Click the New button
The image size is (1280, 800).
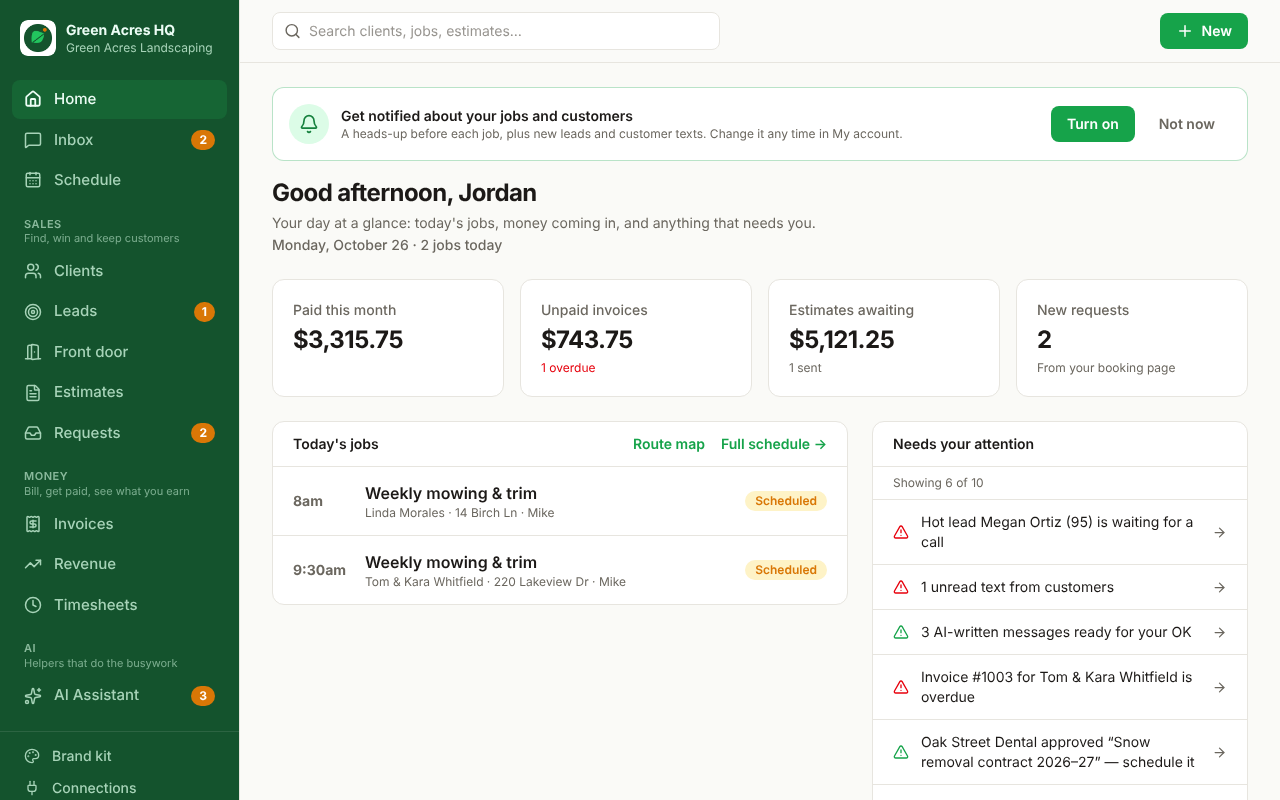pos(1204,31)
